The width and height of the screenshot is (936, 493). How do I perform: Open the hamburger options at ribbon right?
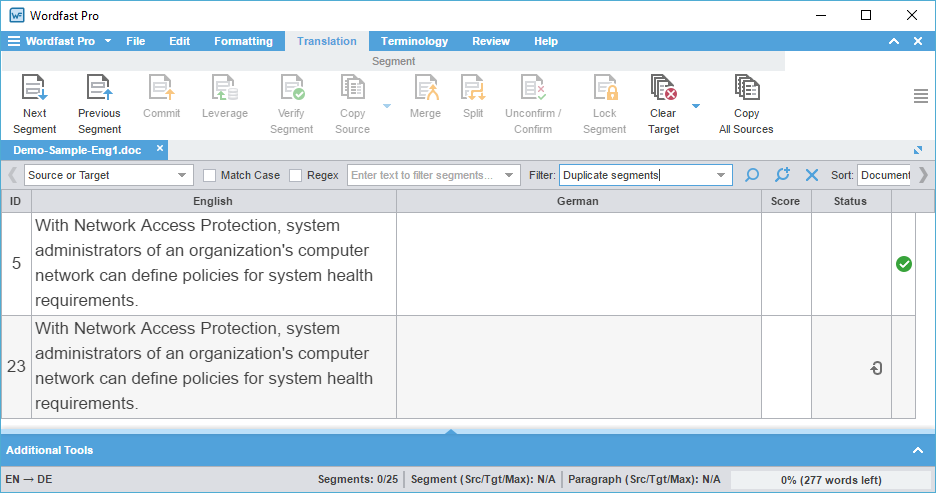pos(921,96)
